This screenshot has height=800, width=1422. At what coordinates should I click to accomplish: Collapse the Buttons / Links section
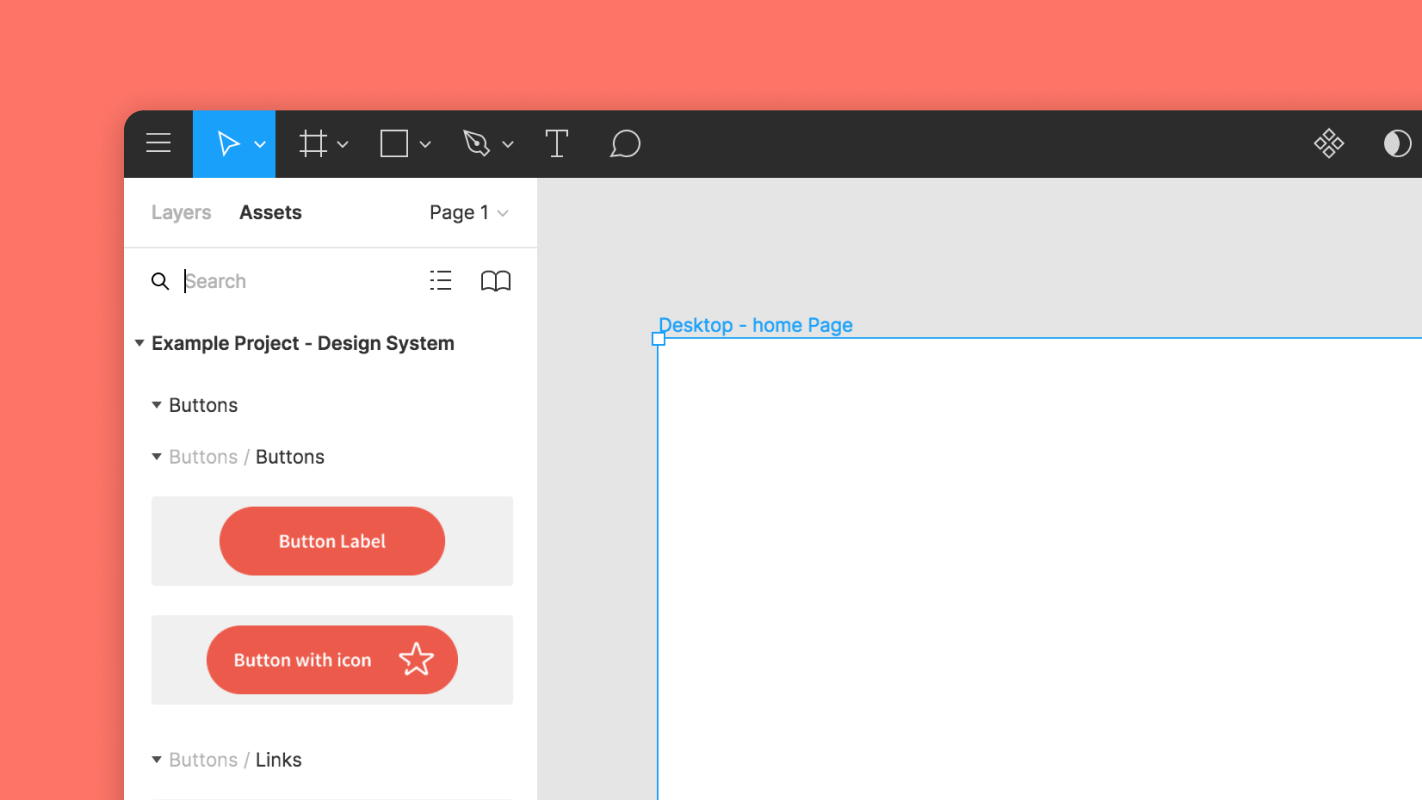pos(156,760)
